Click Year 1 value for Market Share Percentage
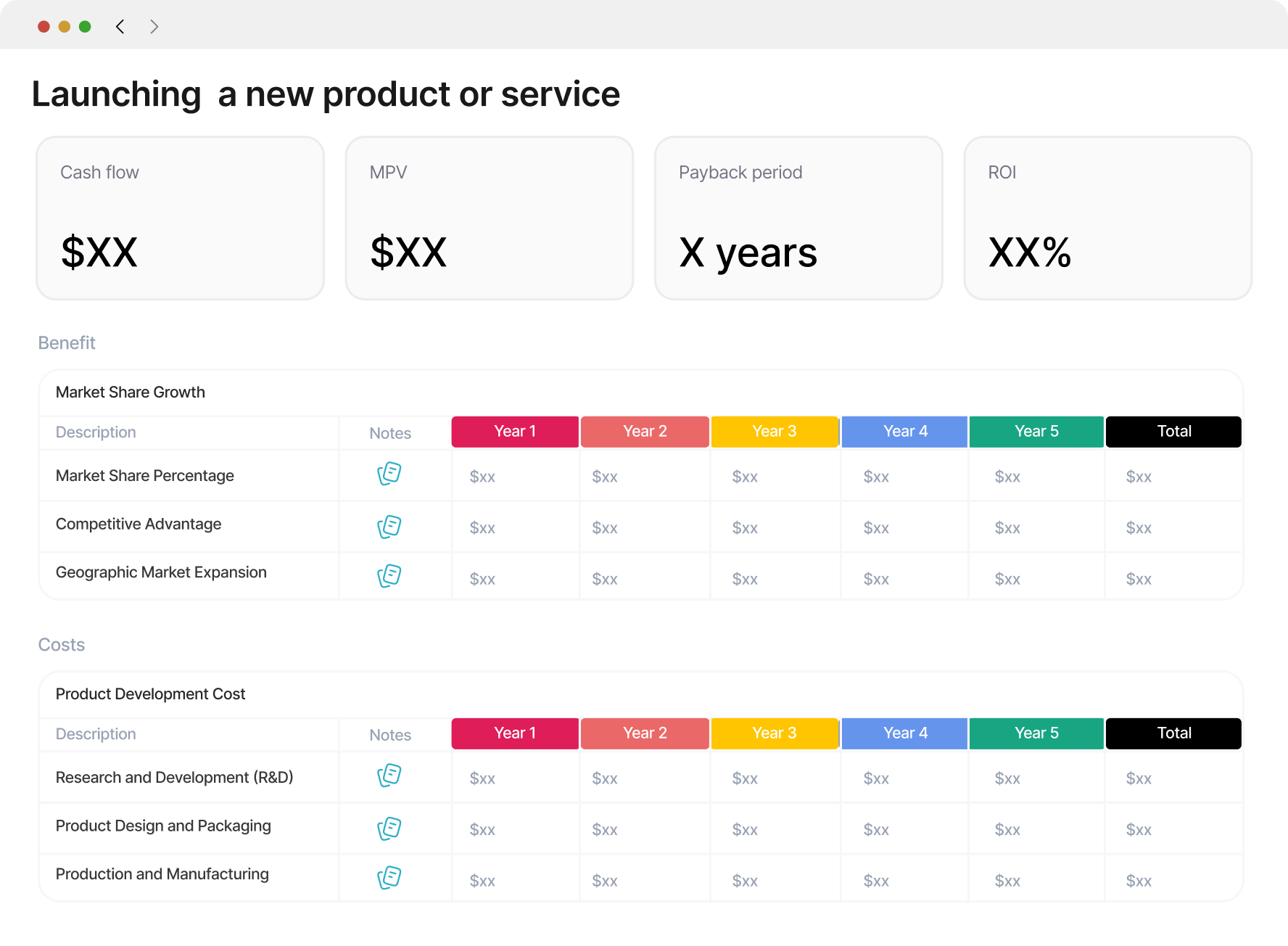 (482, 477)
